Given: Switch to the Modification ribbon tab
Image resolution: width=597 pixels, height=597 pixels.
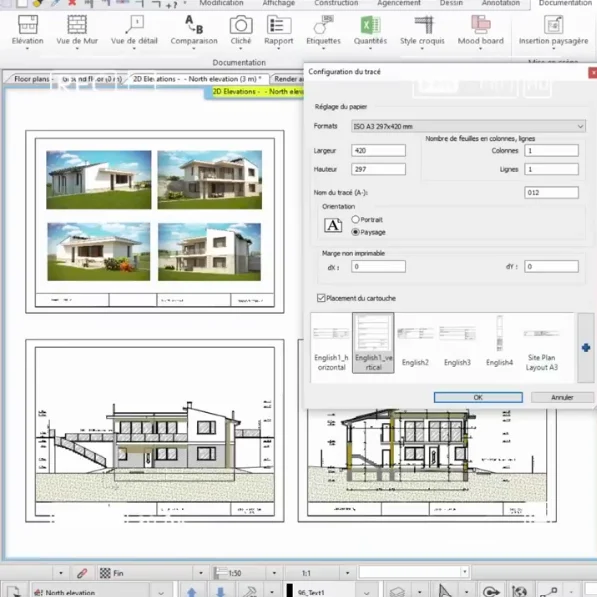Looking at the screenshot, I should 221,3.
